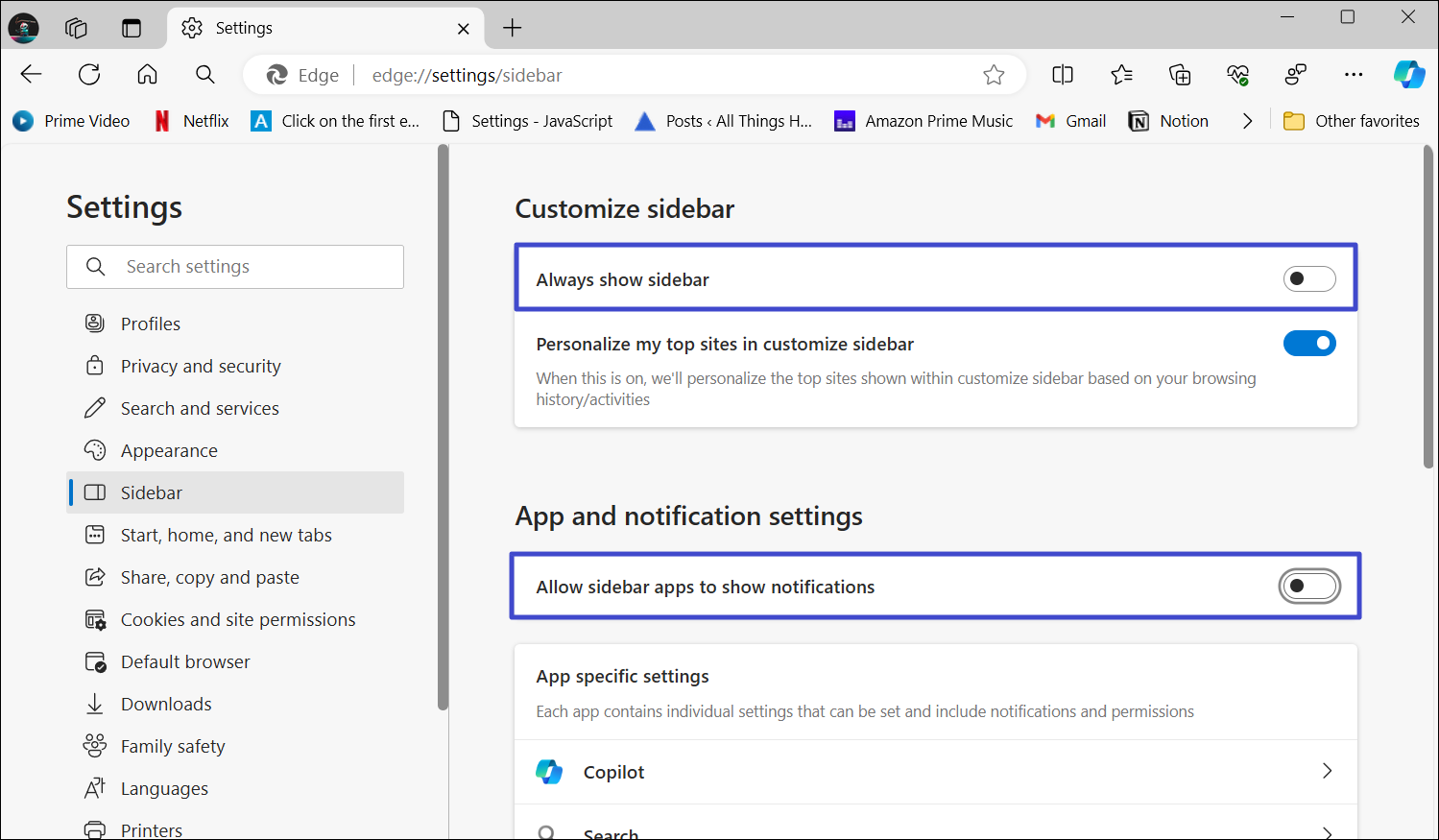Turn off Personalize my top sites toggle
Viewport: 1439px width, 840px height.
1308,344
